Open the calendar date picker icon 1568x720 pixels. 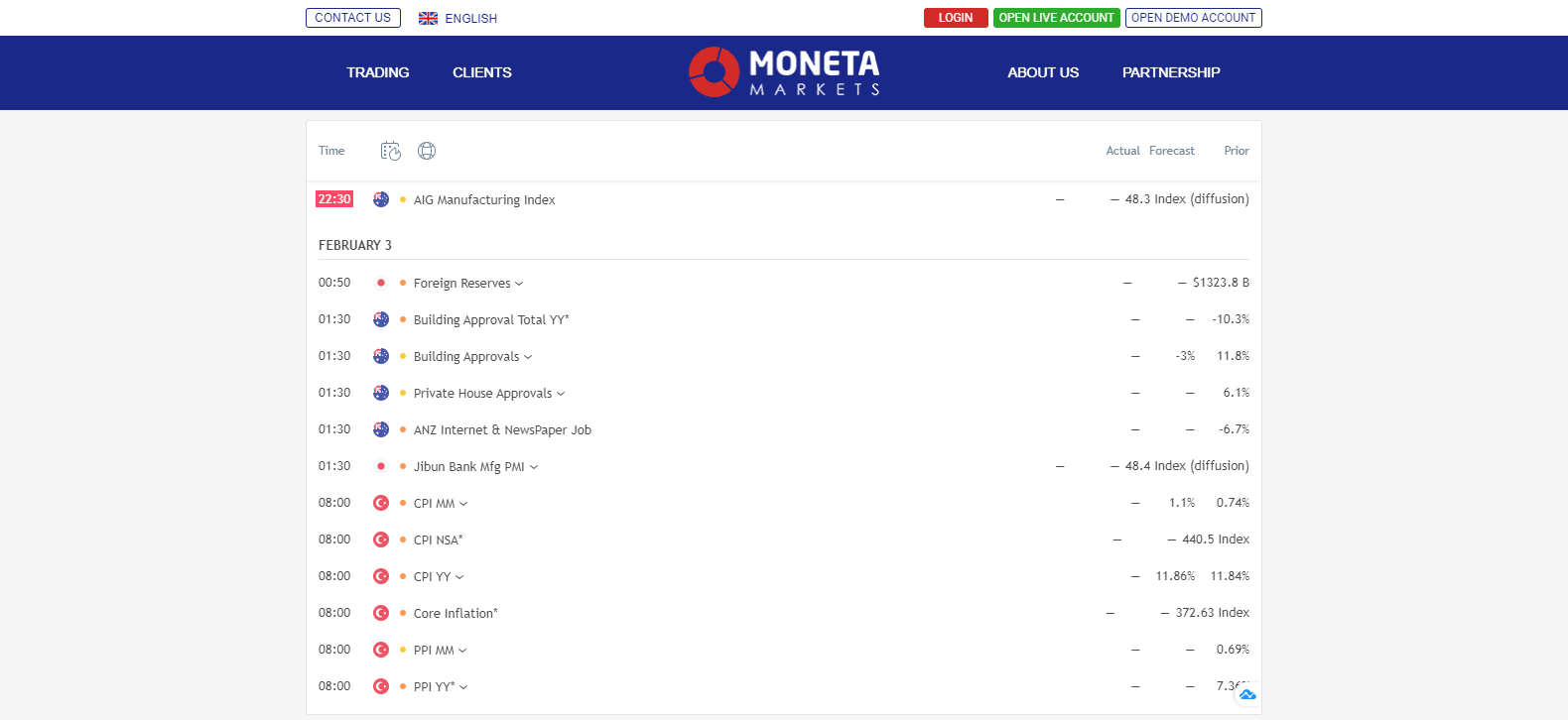390,150
